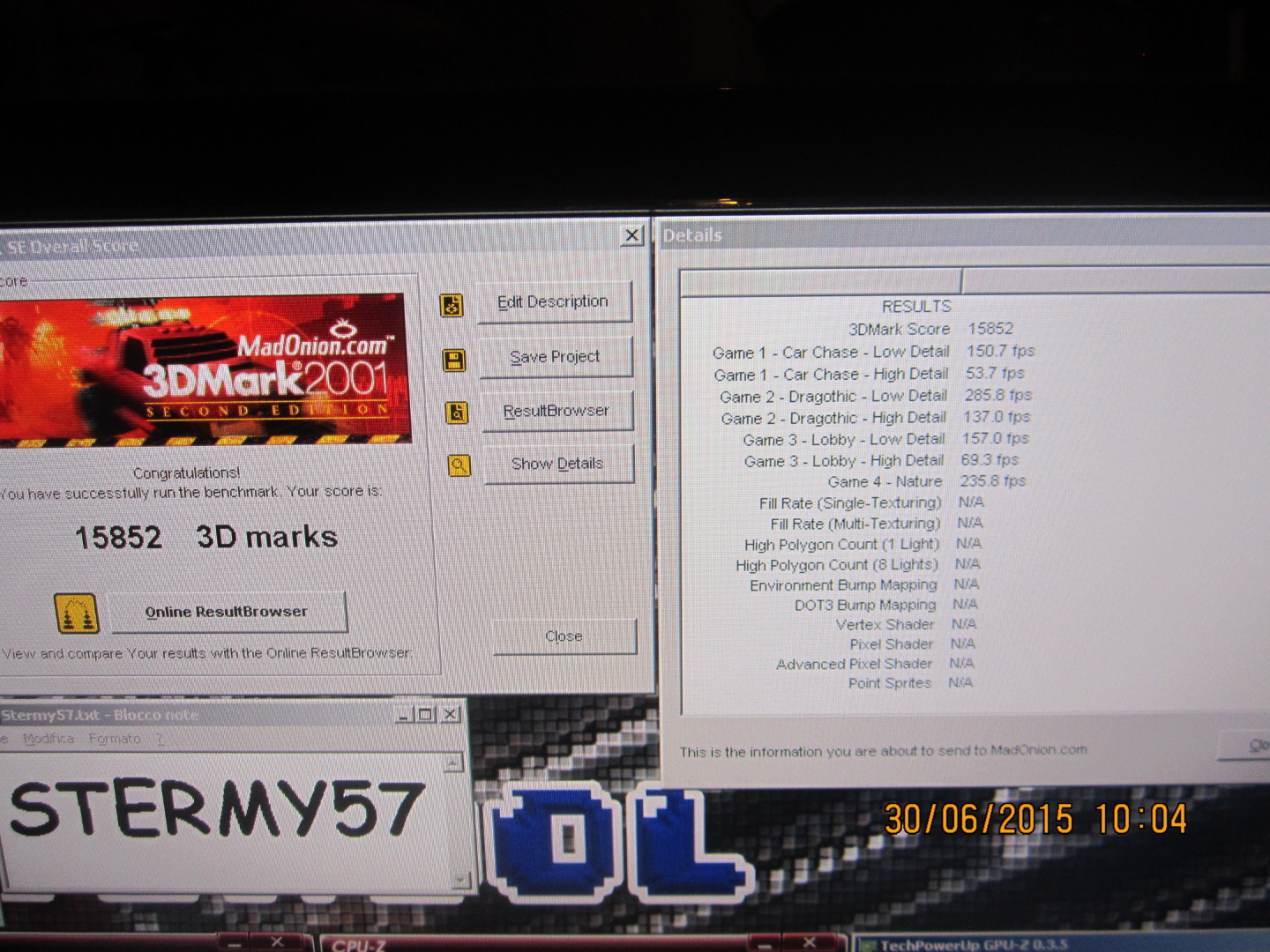Viewport: 1270px width, 952px height.
Task: Close the Overall Score dialog with Close button
Action: [564, 636]
